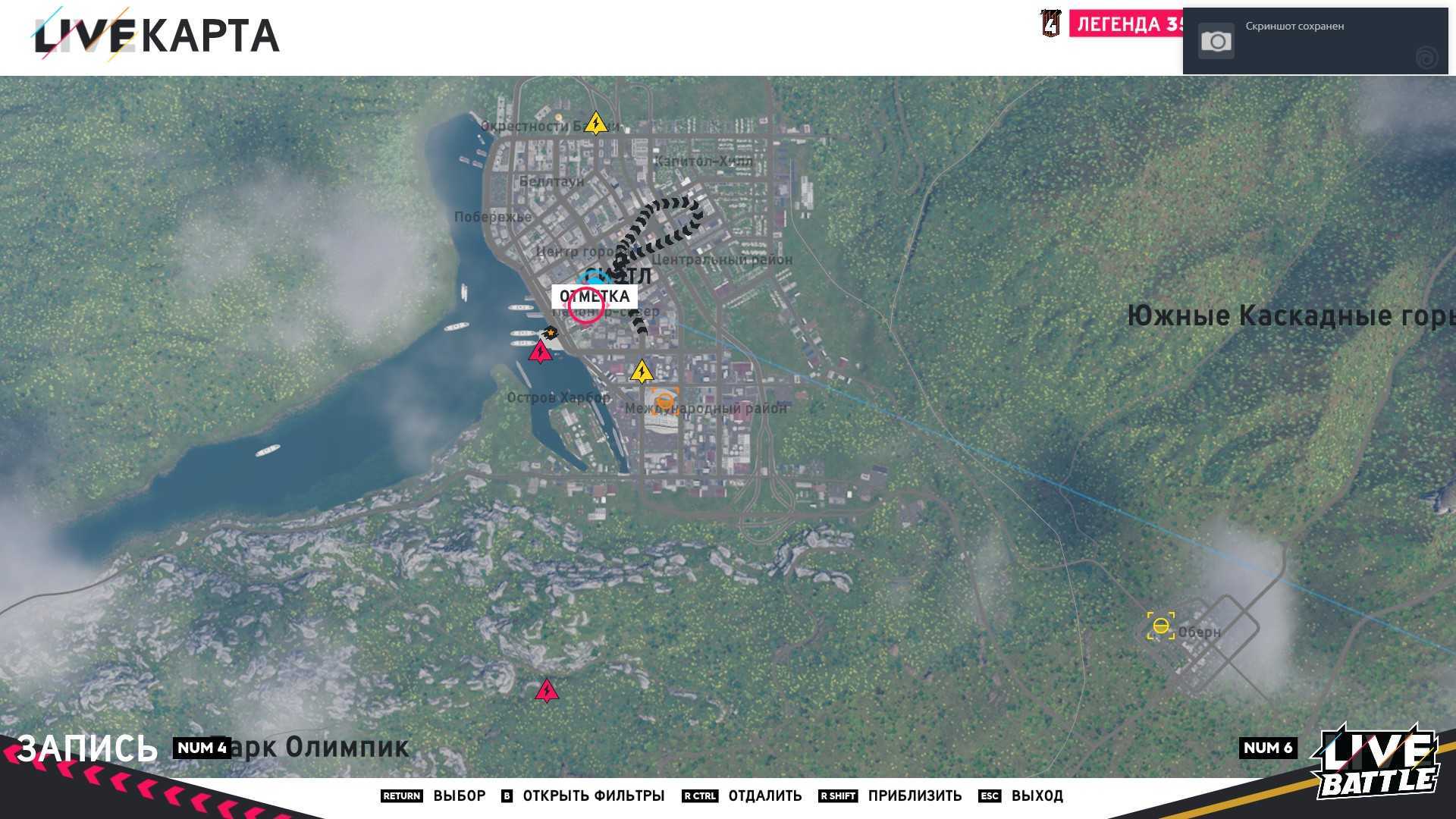This screenshot has height=819, width=1456.
Task: Select pink lightning marker near Парк Олимпик
Action: [x=546, y=691]
